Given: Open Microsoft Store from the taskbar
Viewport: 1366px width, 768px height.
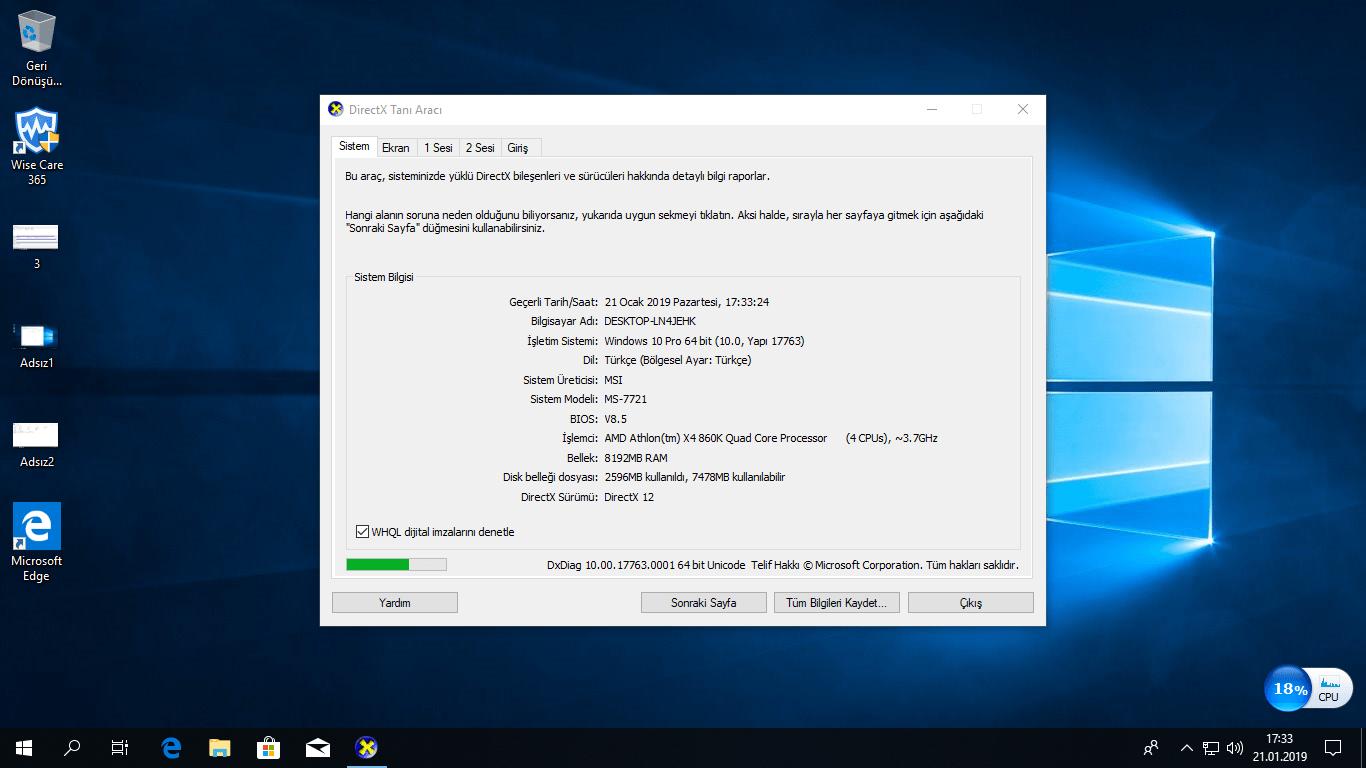Looking at the screenshot, I should [269, 747].
